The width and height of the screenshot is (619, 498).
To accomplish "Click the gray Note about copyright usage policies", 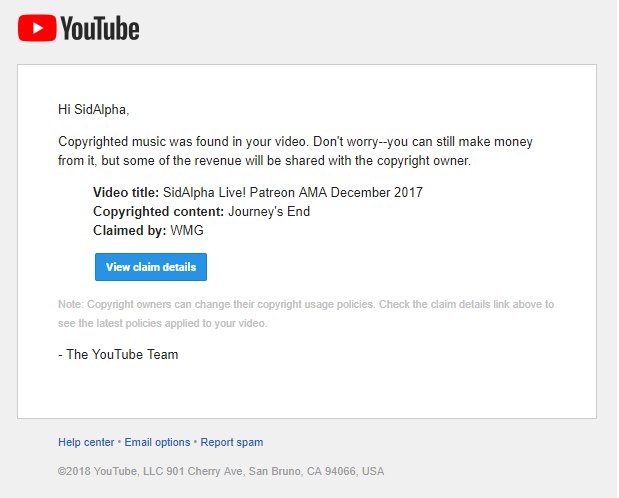I will (306, 304).
